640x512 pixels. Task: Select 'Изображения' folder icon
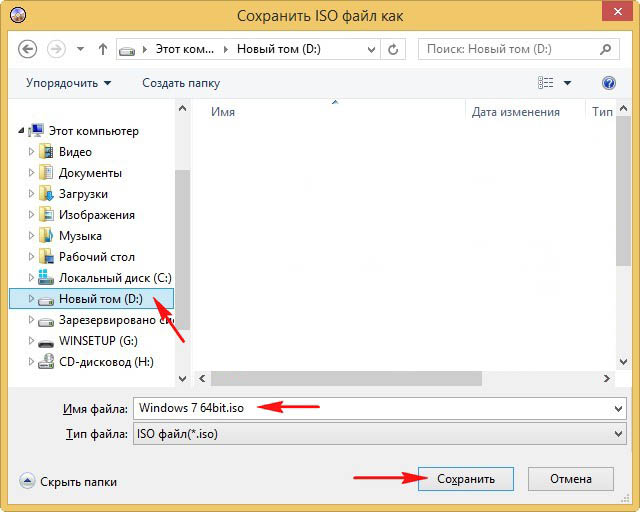pyautogui.click(x=46, y=214)
